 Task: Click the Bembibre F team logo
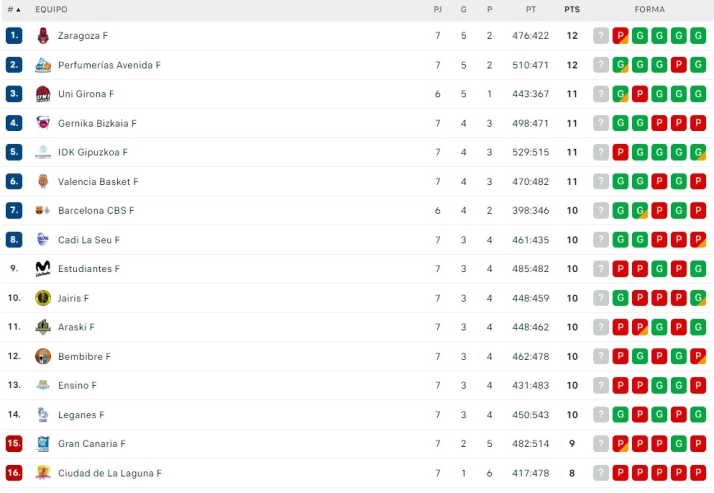click(43, 356)
